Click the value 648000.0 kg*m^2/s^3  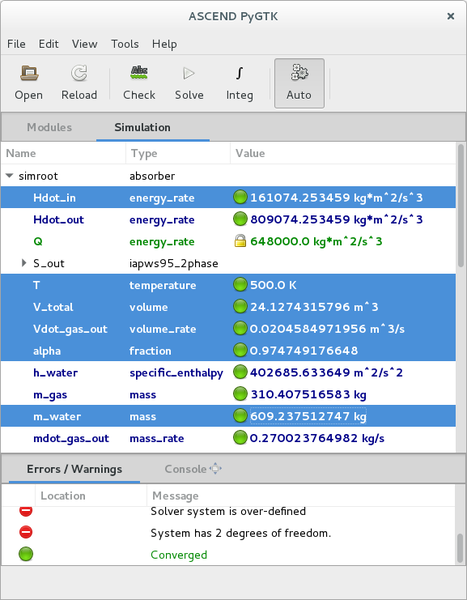pos(316,241)
